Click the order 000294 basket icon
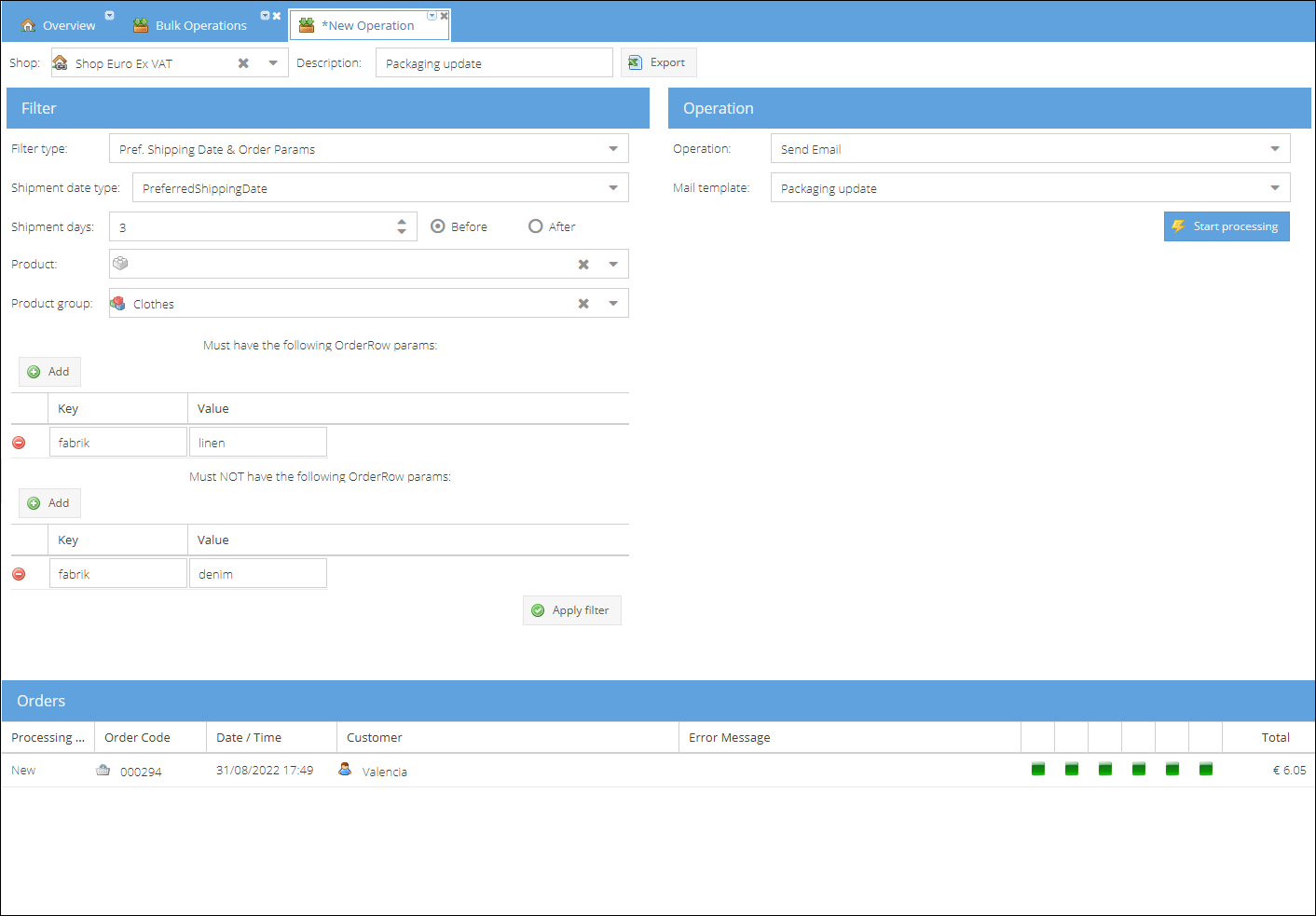 tap(103, 771)
